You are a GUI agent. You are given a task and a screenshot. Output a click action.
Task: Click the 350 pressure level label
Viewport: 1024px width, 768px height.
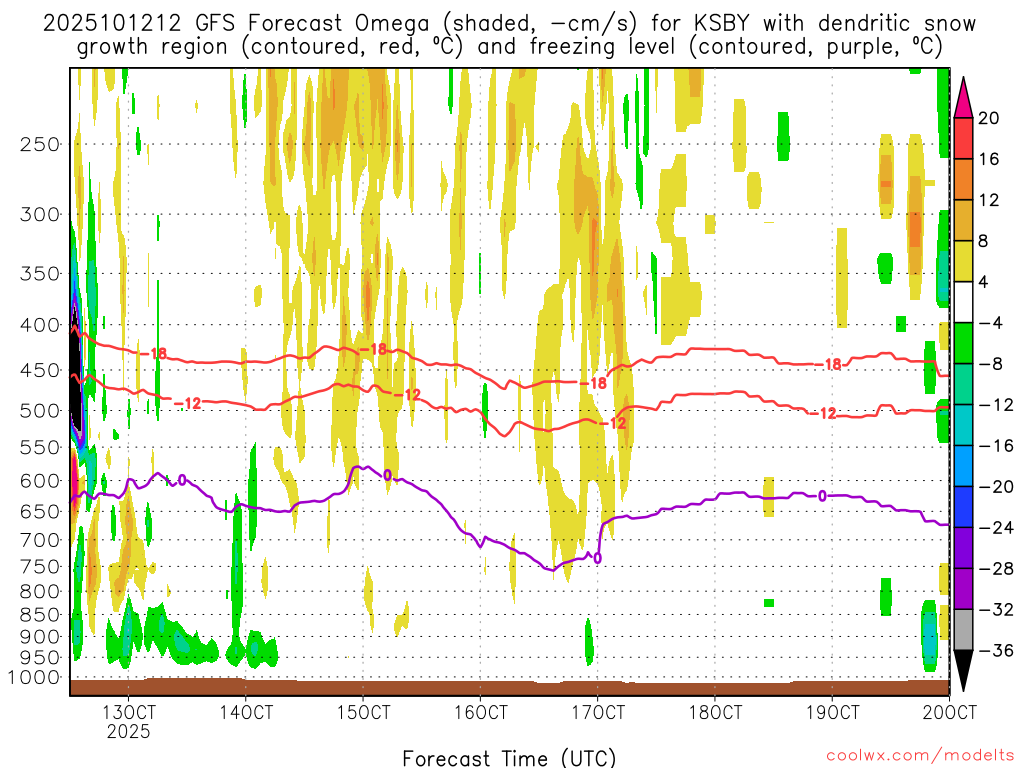pos(40,274)
